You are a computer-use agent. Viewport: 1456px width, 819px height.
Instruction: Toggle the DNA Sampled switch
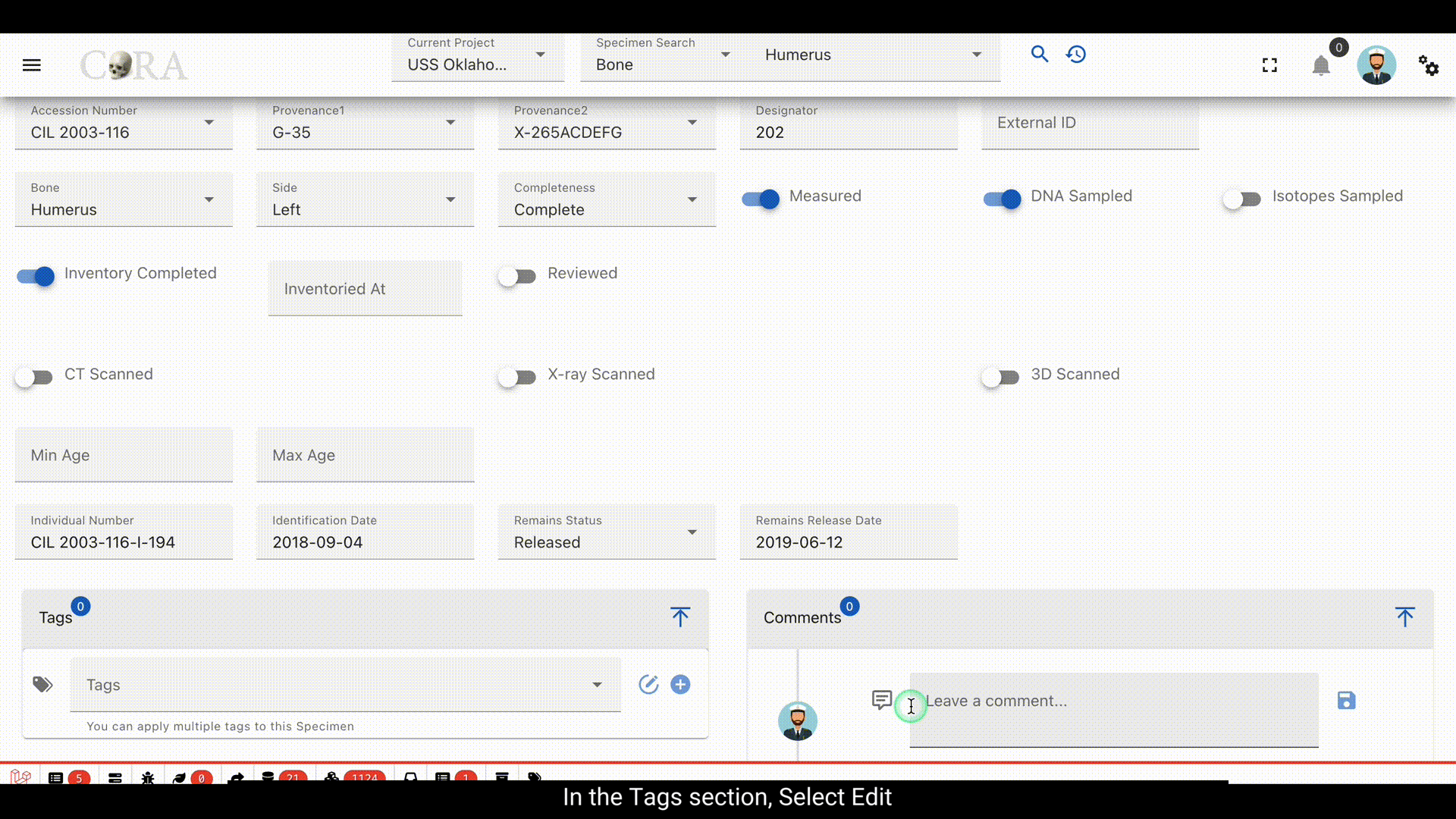(x=1003, y=199)
